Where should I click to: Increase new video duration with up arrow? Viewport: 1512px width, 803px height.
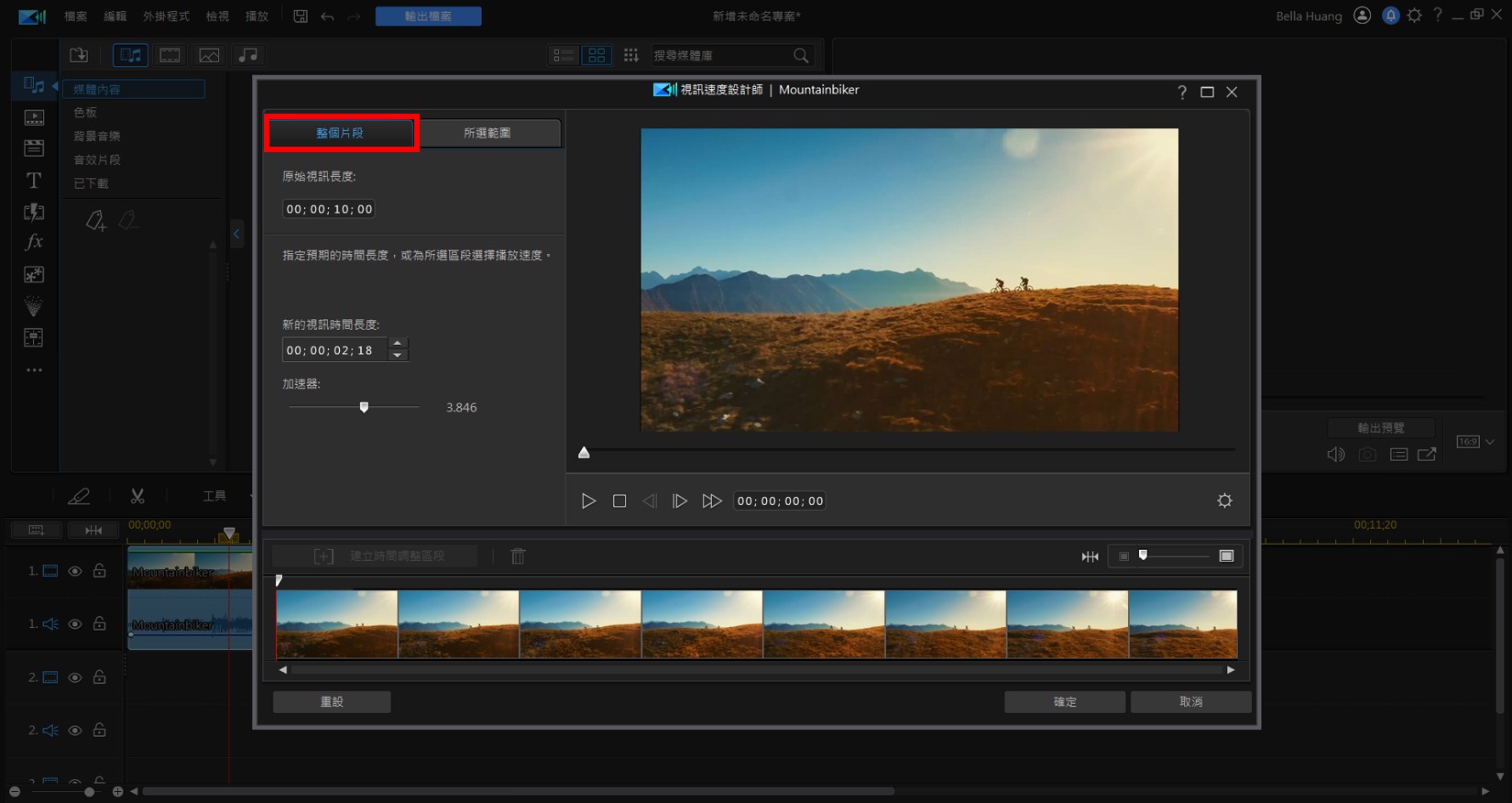tap(398, 344)
